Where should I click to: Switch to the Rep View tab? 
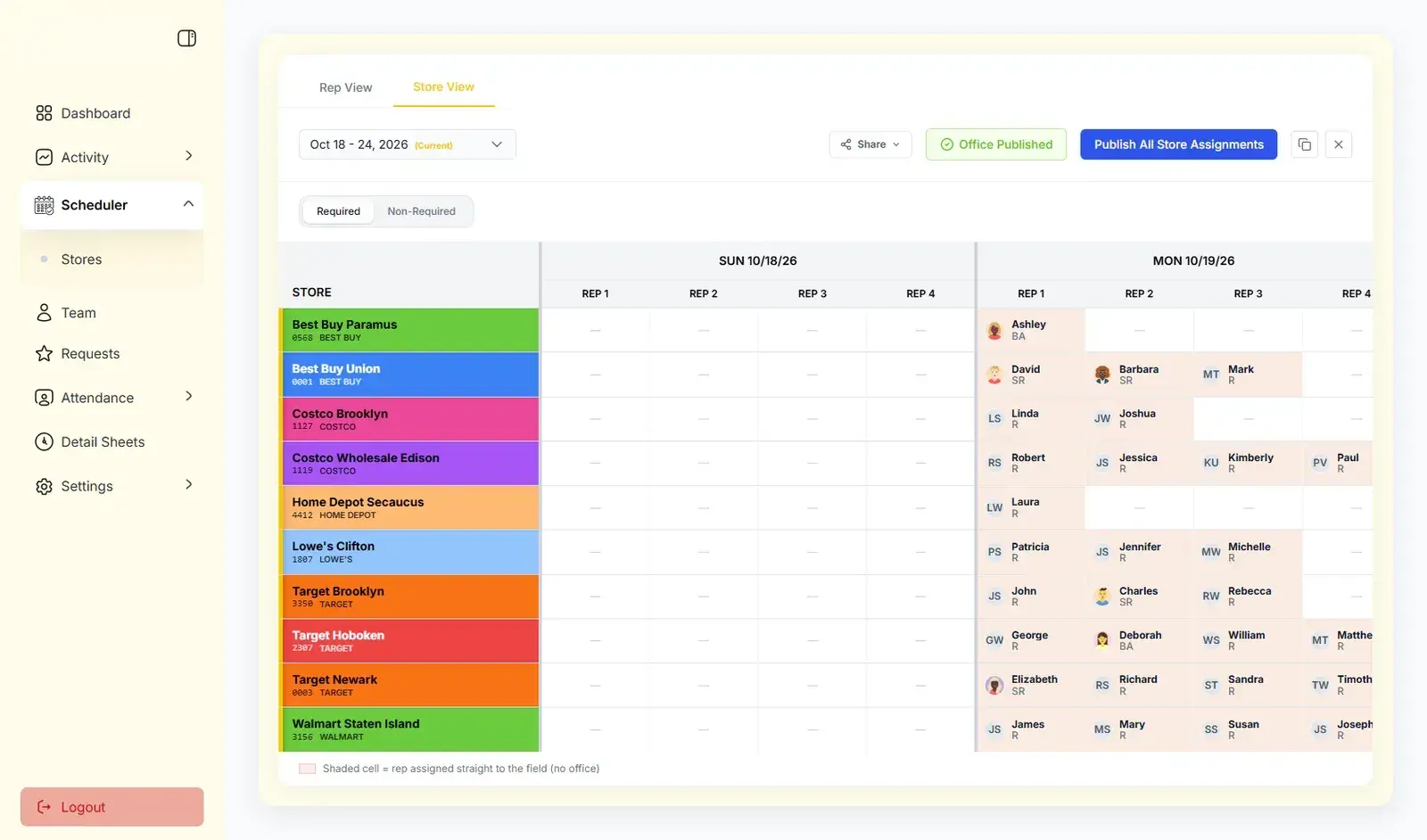pos(345,87)
